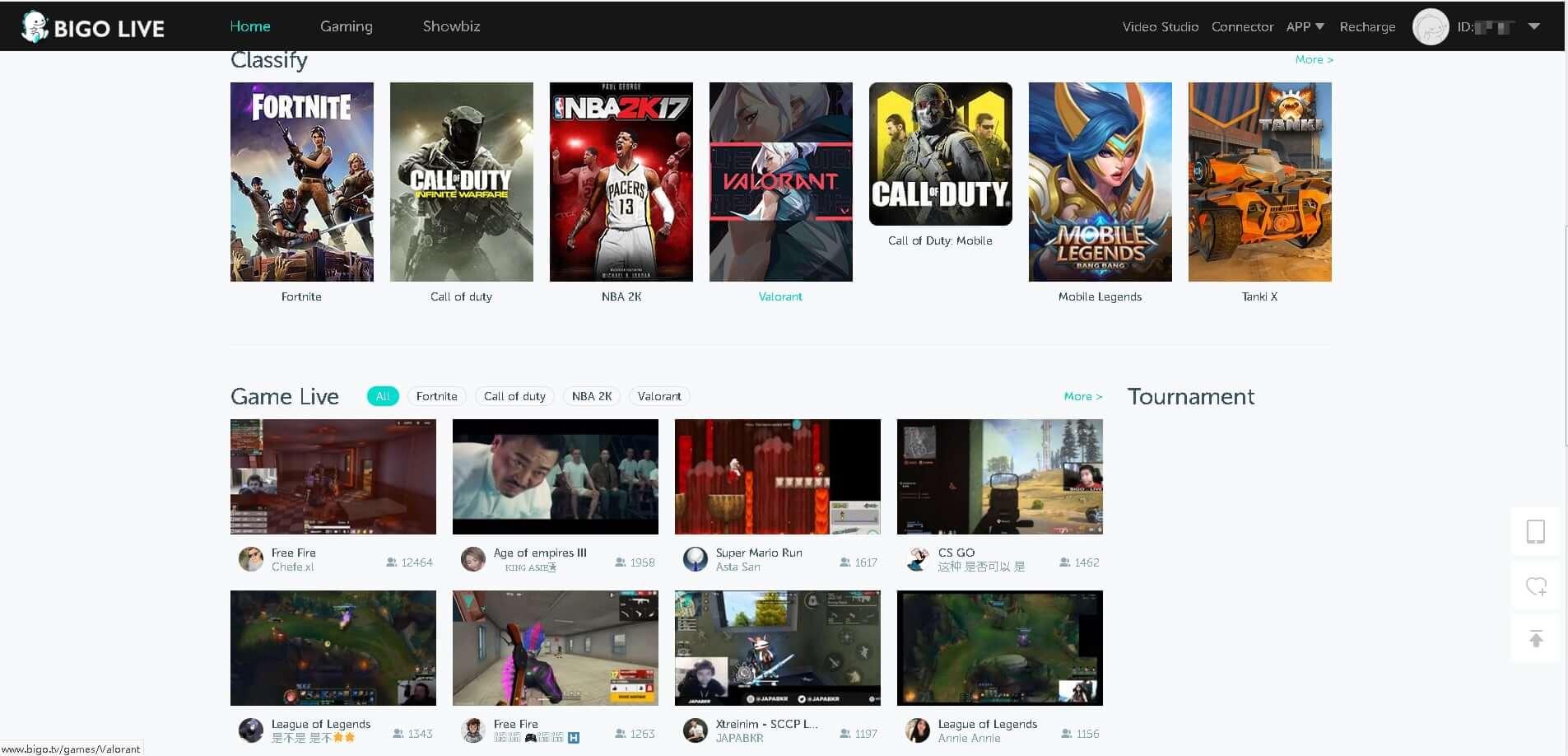Click the Age of empires III title
The width and height of the screenshot is (1568, 756).
pyautogui.click(x=540, y=553)
